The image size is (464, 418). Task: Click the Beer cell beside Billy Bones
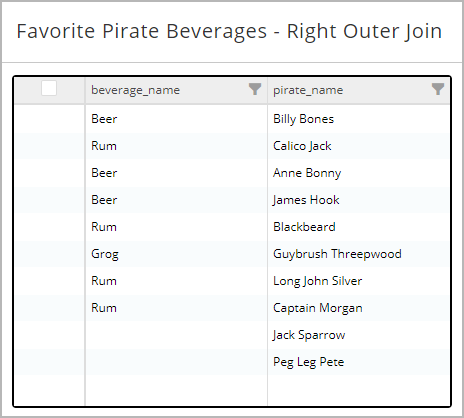tap(176, 119)
